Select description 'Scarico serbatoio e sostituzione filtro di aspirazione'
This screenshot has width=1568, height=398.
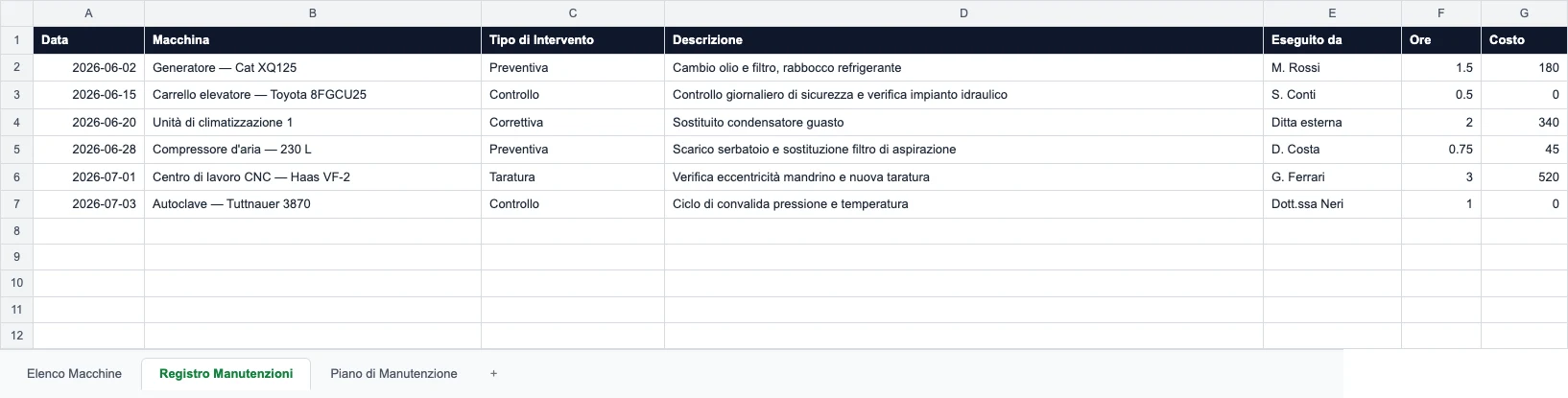[964, 150]
